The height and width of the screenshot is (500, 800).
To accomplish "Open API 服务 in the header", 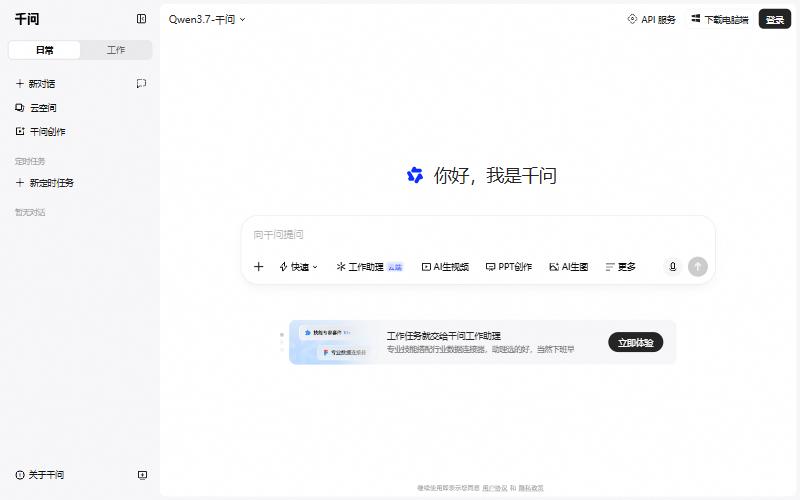I will click(x=652, y=19).
